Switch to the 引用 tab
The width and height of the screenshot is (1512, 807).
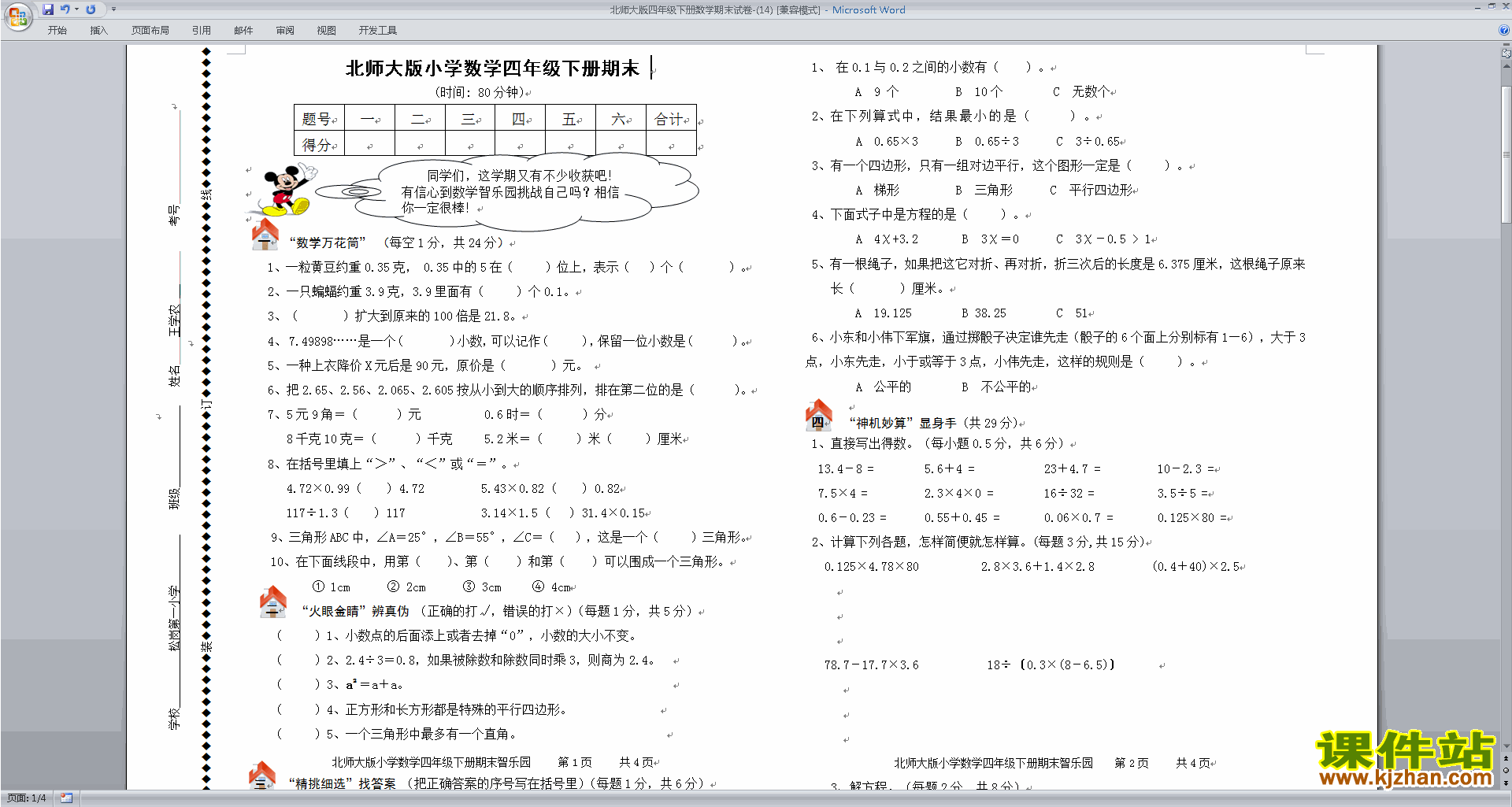pos(202,31)
